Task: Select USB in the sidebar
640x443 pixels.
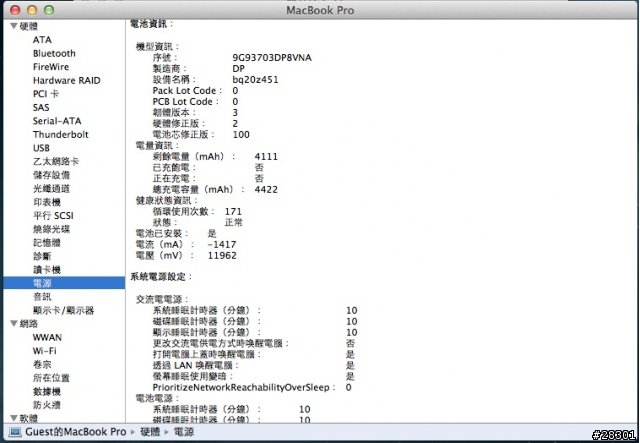Action: (41, 148)
